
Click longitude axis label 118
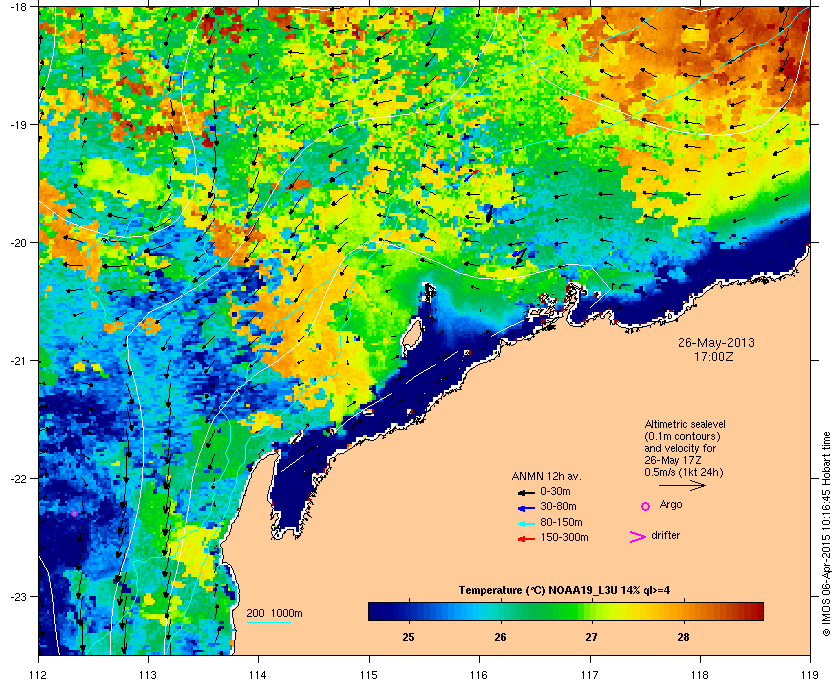(700, 674)
